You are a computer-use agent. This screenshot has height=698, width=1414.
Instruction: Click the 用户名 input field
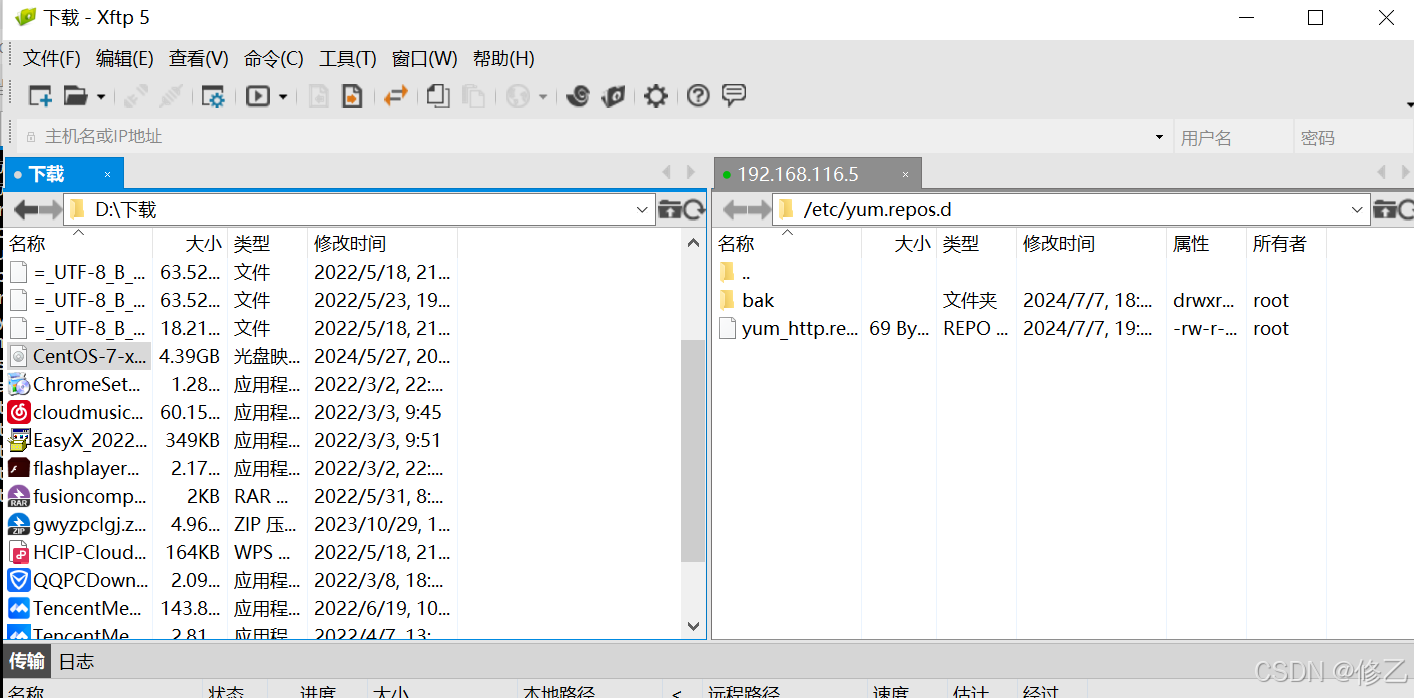click(1232, 138)
